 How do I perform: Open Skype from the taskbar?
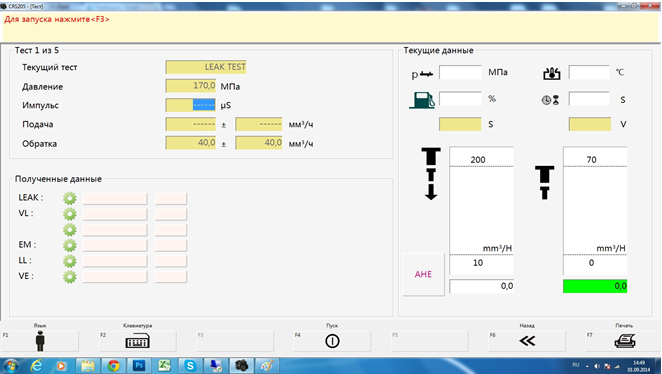click(190, 366)
